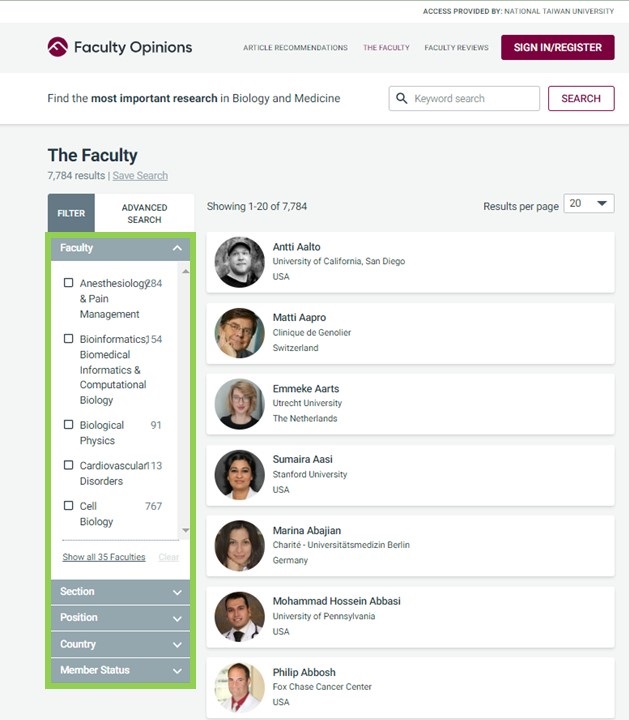Click the Faculty Opinions logo icon

pyautogui.click(x=57, y=47)
